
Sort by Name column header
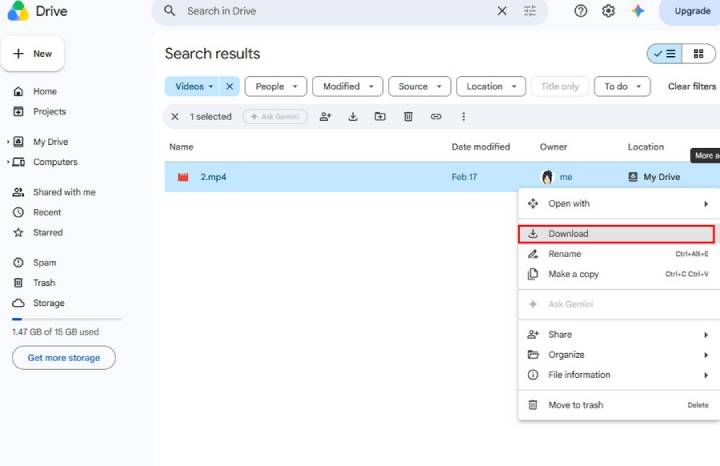coord(181,147)
